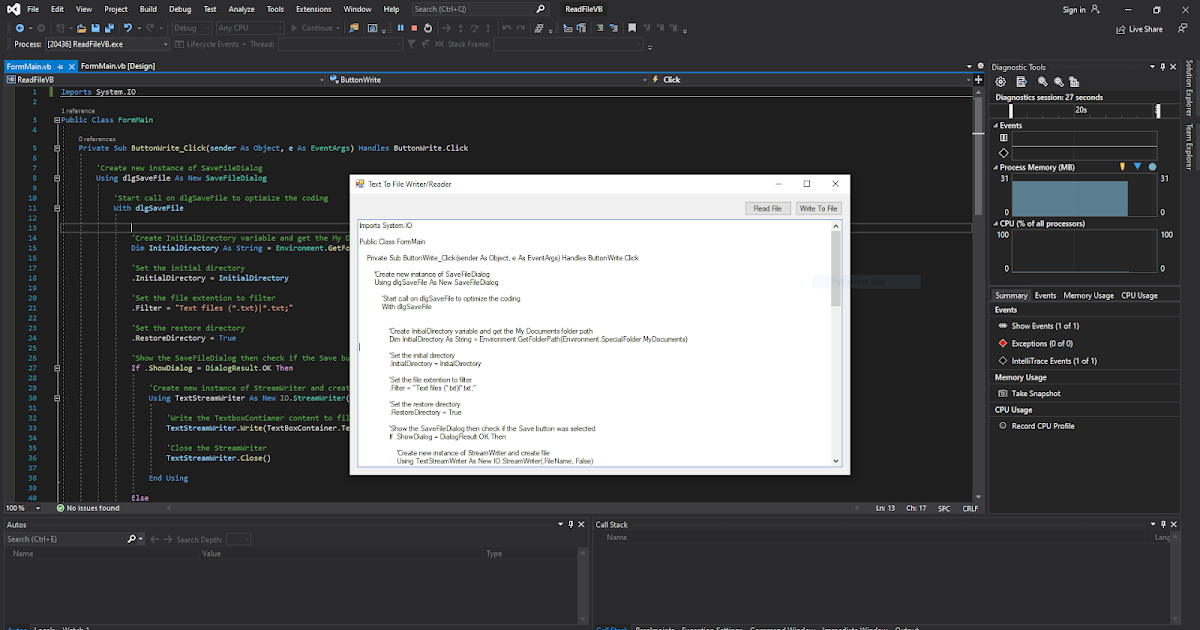This screenshot has width=1200, height=630.
Task: Click the diagnostics session timeline slider handle
Action: coord(1157,112)
